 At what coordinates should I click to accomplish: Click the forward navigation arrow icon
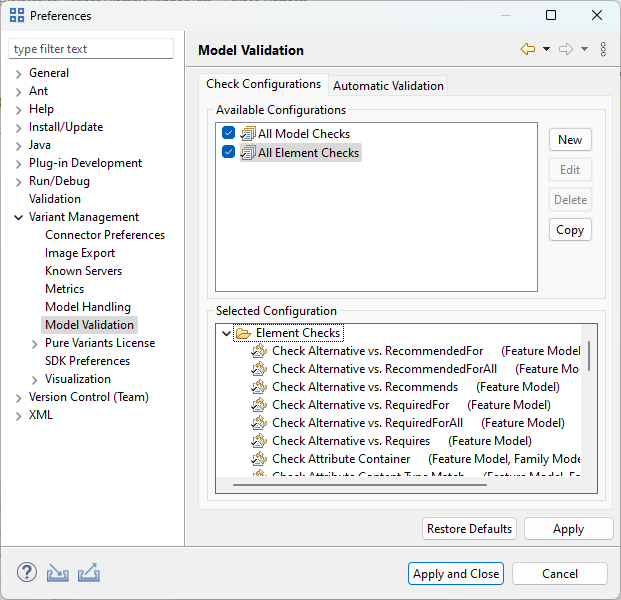tap(566, 49)
